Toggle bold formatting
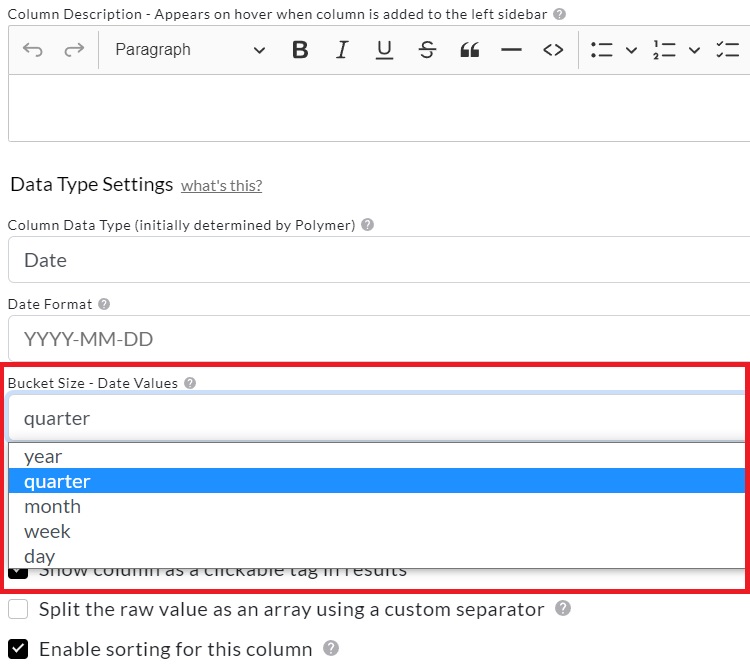 pos(300,50)
